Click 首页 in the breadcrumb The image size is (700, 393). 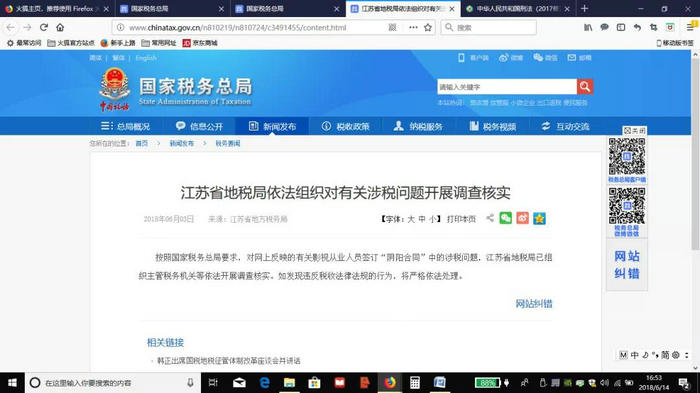tap(142, 143)
